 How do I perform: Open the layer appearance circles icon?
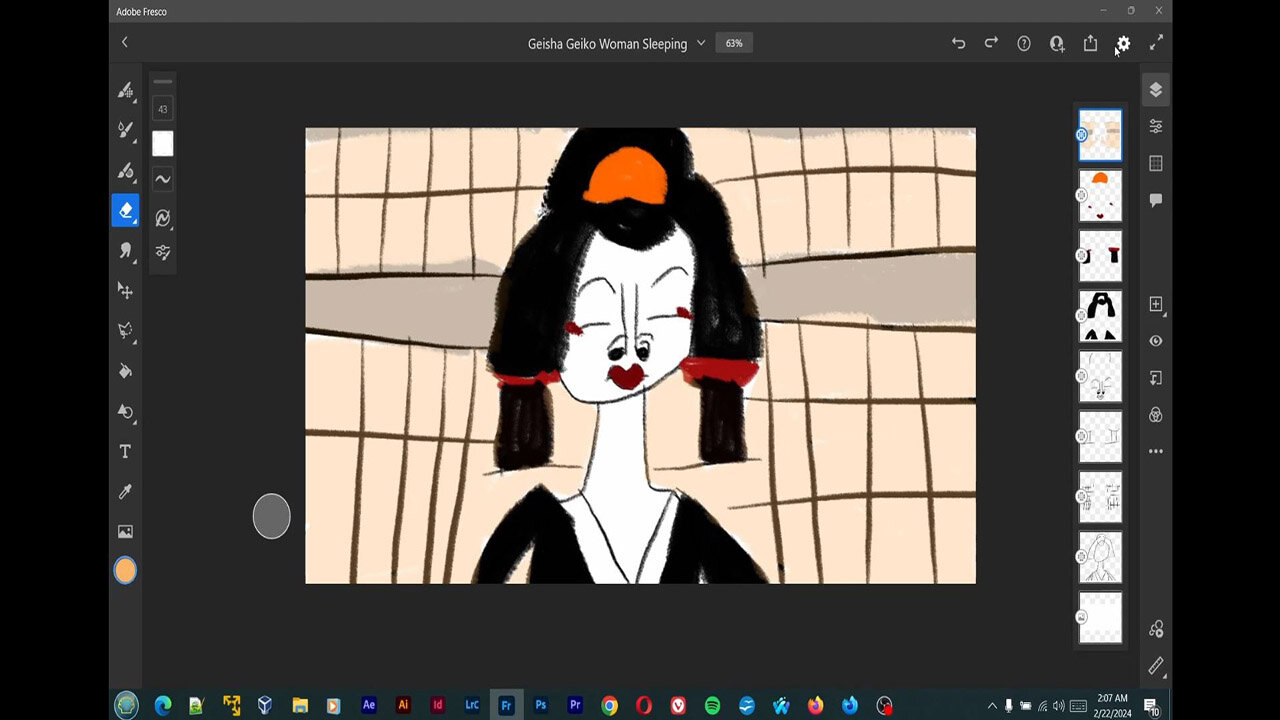(1156, 414)
